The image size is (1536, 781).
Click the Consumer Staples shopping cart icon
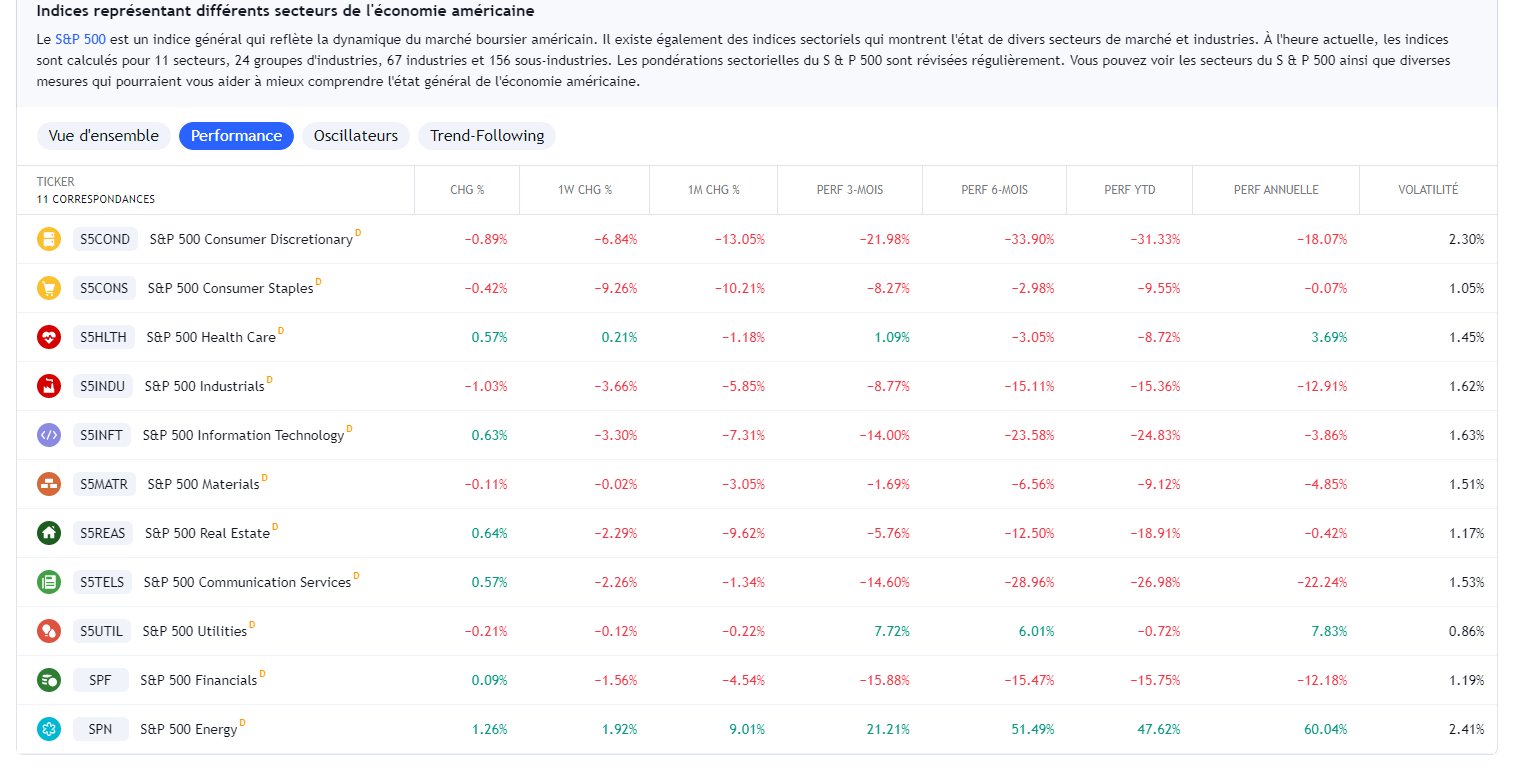pyautogui.click(x=49, y=288)
